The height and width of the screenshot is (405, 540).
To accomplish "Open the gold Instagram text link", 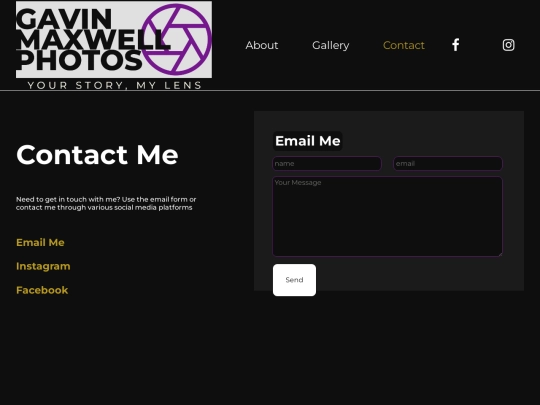I will [x=43, y=266].
